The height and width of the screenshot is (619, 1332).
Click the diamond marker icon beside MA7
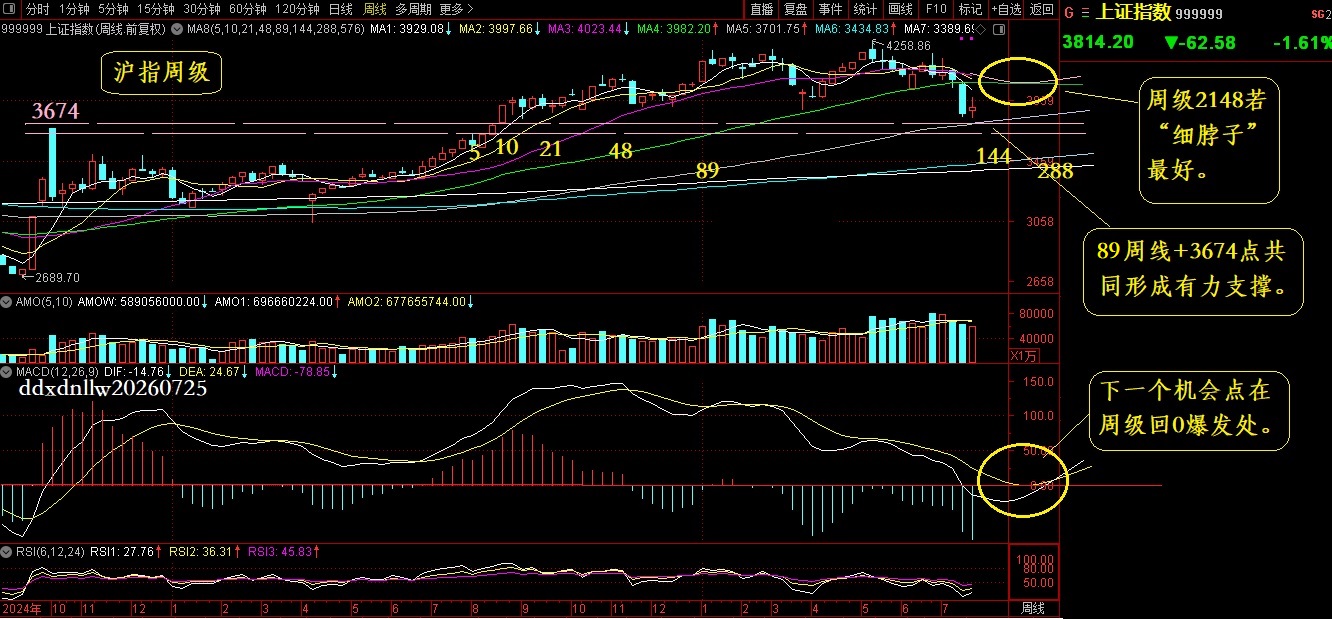click(981, 29)
